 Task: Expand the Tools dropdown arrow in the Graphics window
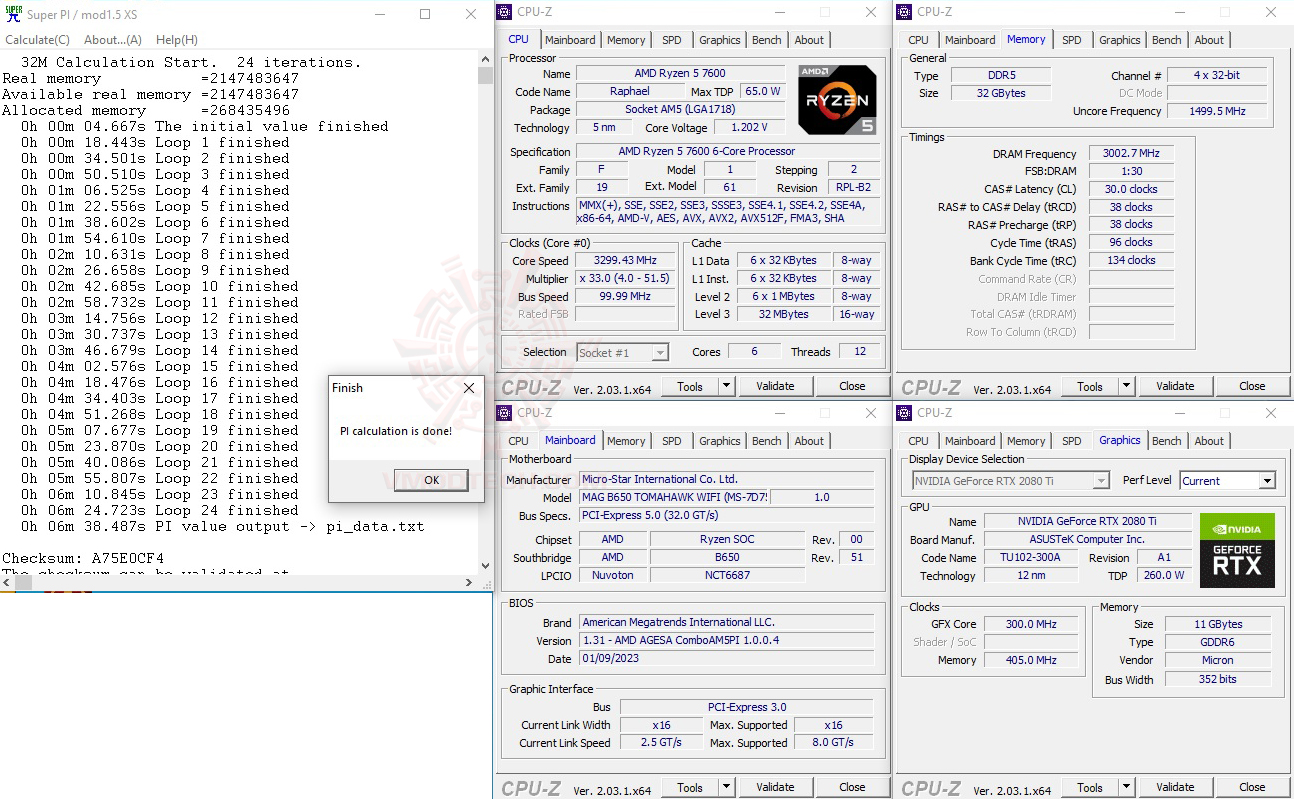(1127, 787)
